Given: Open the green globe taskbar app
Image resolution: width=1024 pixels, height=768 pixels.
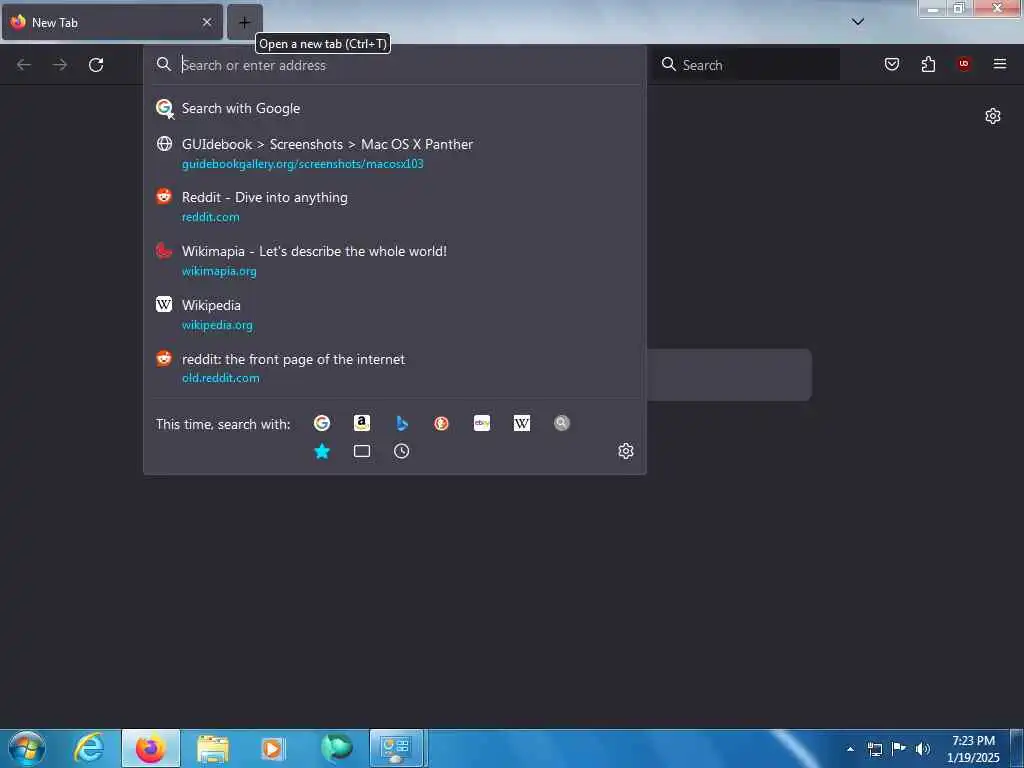Looking at the screenshot, I should click(x=336, y=748).
